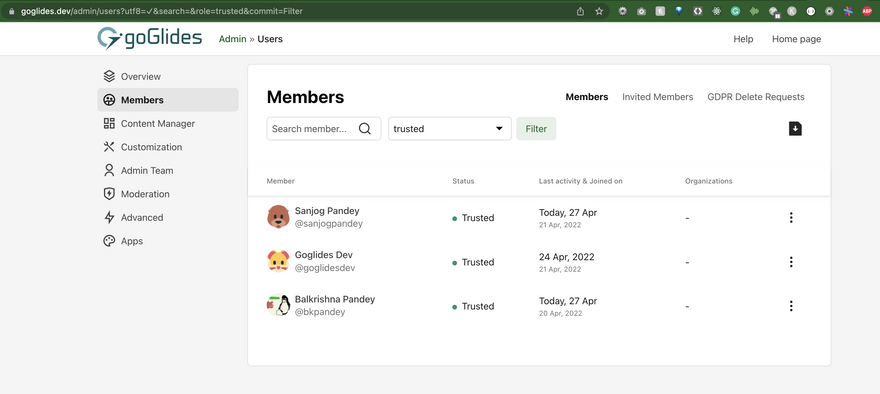The height and width of the screenshot is (394, 880).
Task: Click Balkrishna Pandey's avatar
Action: pos(278,305)
